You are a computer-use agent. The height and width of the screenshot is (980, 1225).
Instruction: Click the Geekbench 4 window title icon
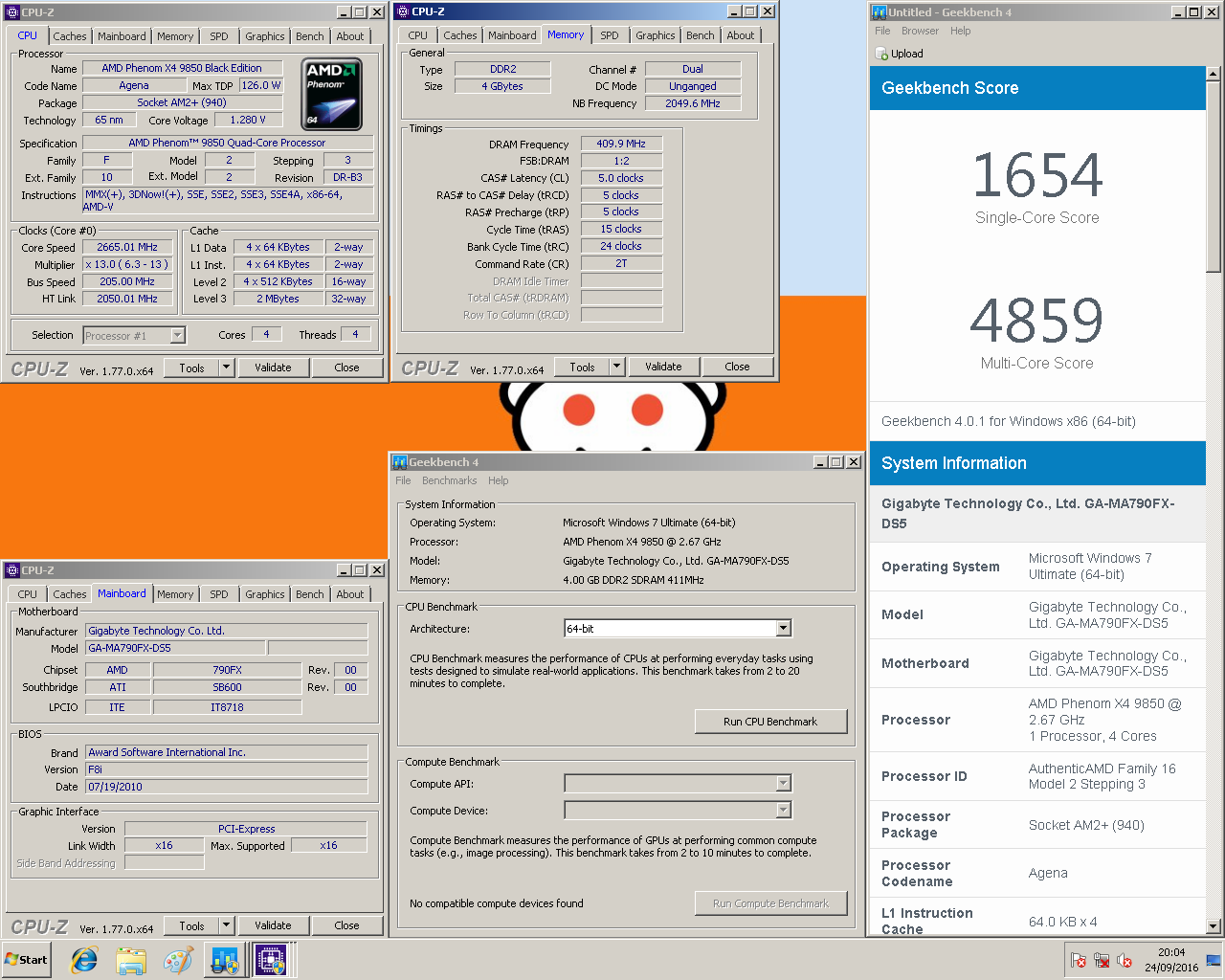(x=400, y=462)
